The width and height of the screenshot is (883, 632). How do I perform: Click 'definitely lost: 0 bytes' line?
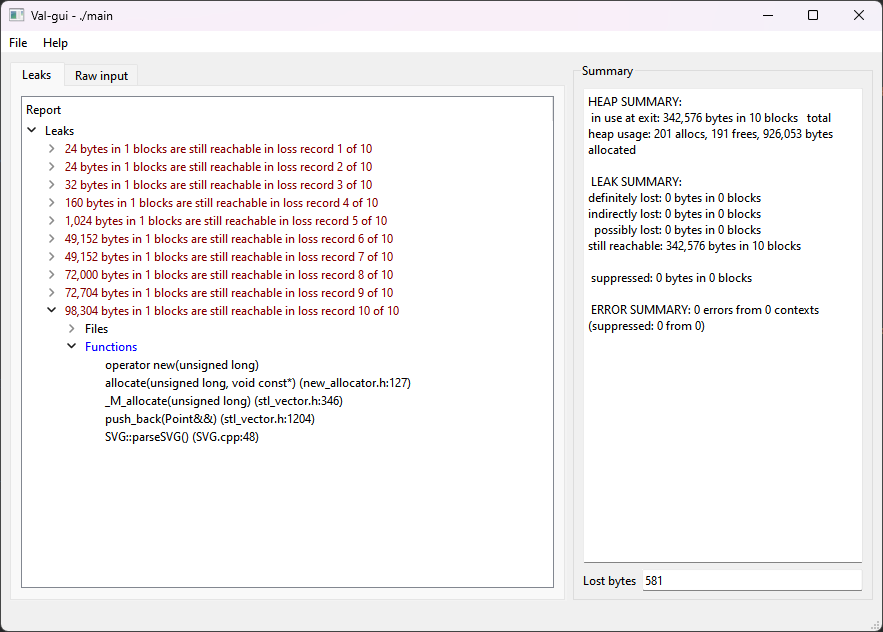(x=675, y=198)
